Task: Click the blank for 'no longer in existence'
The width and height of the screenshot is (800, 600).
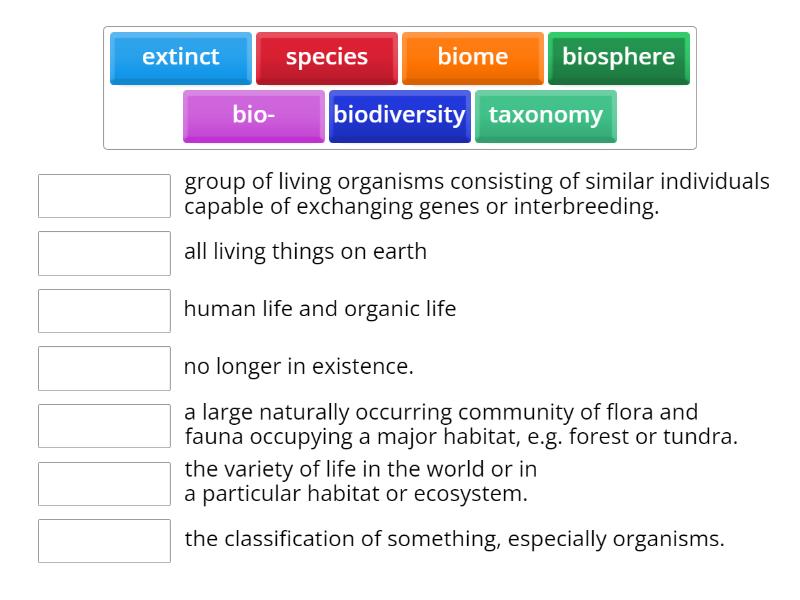Action: click(x=104, y=367)
